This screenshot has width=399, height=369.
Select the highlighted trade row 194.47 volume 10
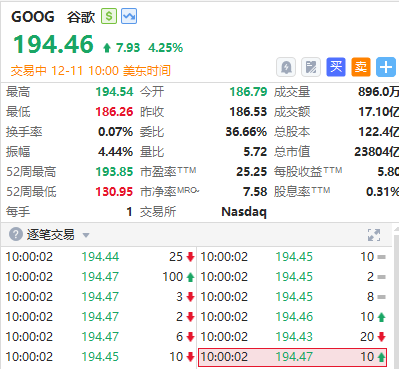tap(293, 357)
